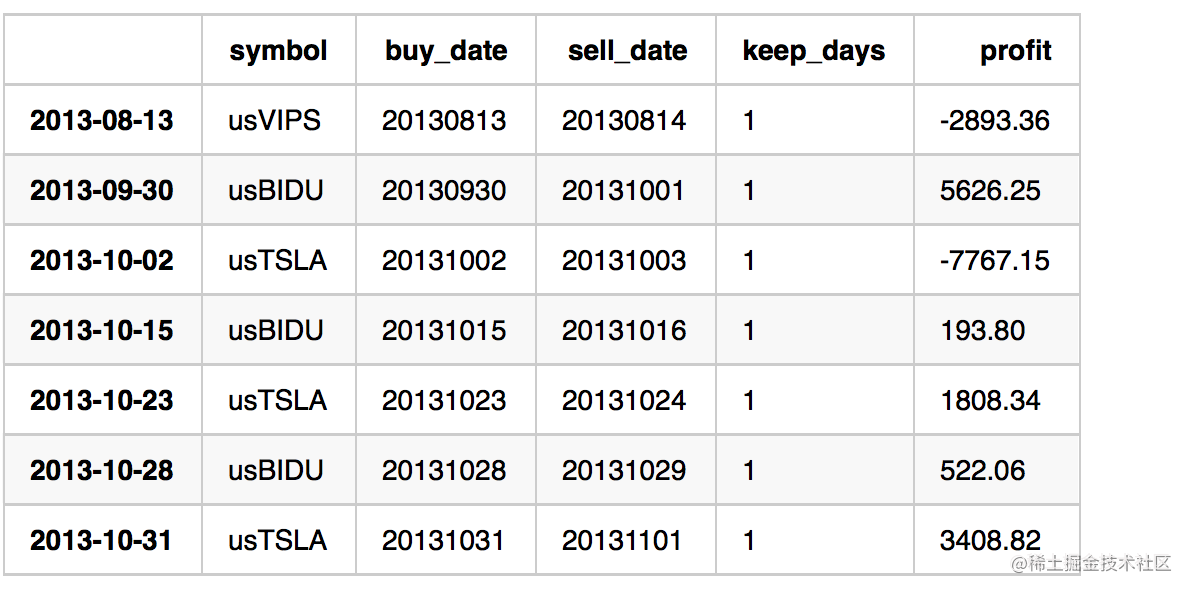Screen dimensions: 1190x592
Task: Click the profit value 5626.25
Action: [990, 191]
